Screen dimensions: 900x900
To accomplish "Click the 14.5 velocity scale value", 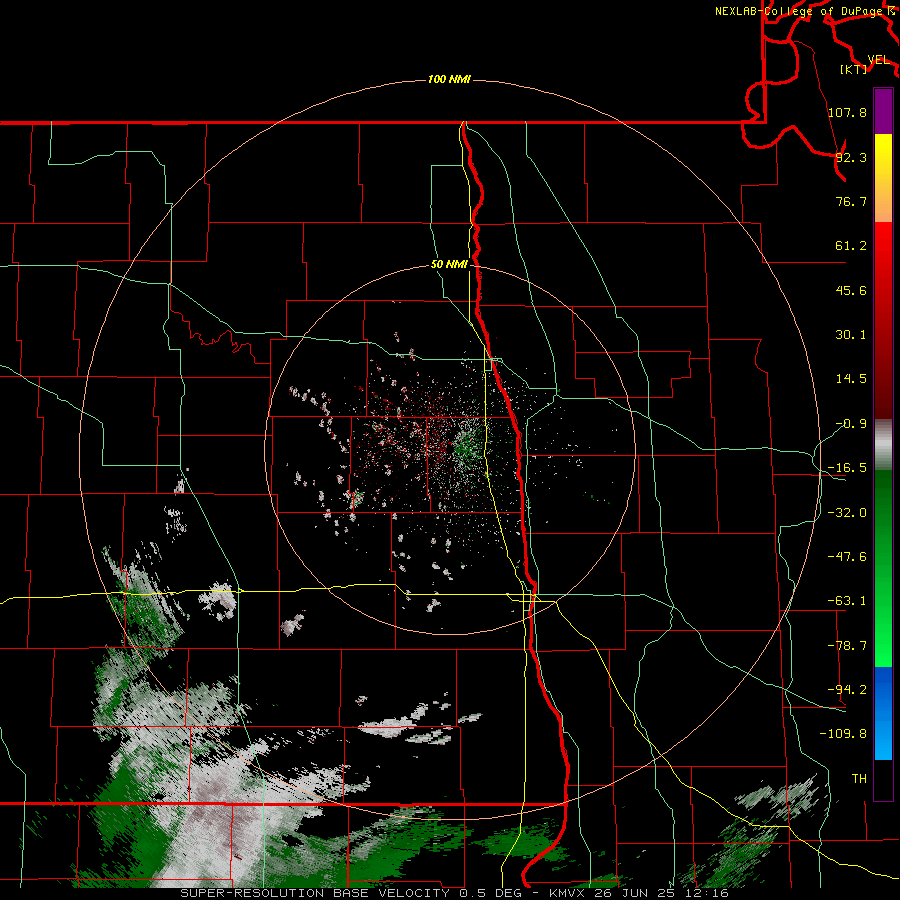I will pyautogui.click(x=851, y=379).
